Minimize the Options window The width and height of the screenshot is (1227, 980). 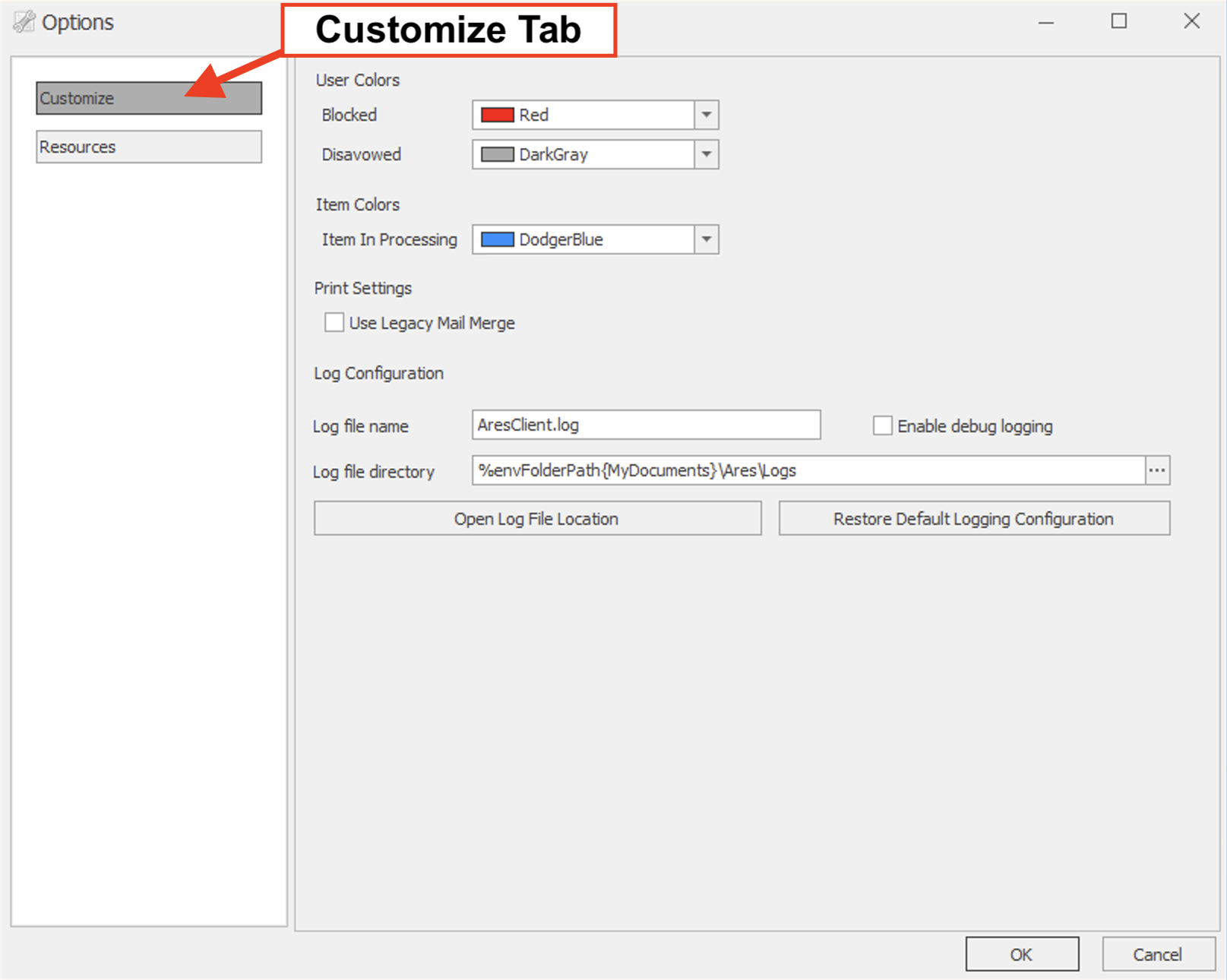tap(1045, 22)
